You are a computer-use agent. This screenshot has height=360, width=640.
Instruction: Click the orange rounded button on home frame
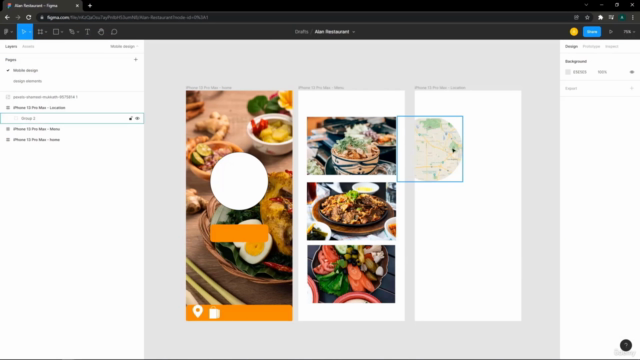click(x=239, y=233)
